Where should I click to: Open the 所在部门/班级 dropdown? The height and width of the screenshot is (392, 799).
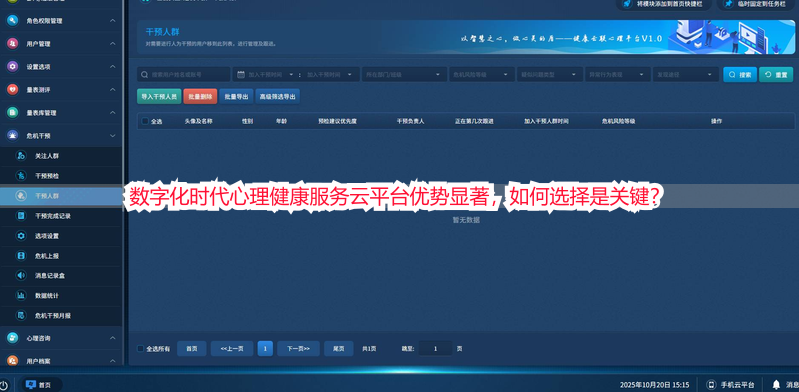point(404,74)
